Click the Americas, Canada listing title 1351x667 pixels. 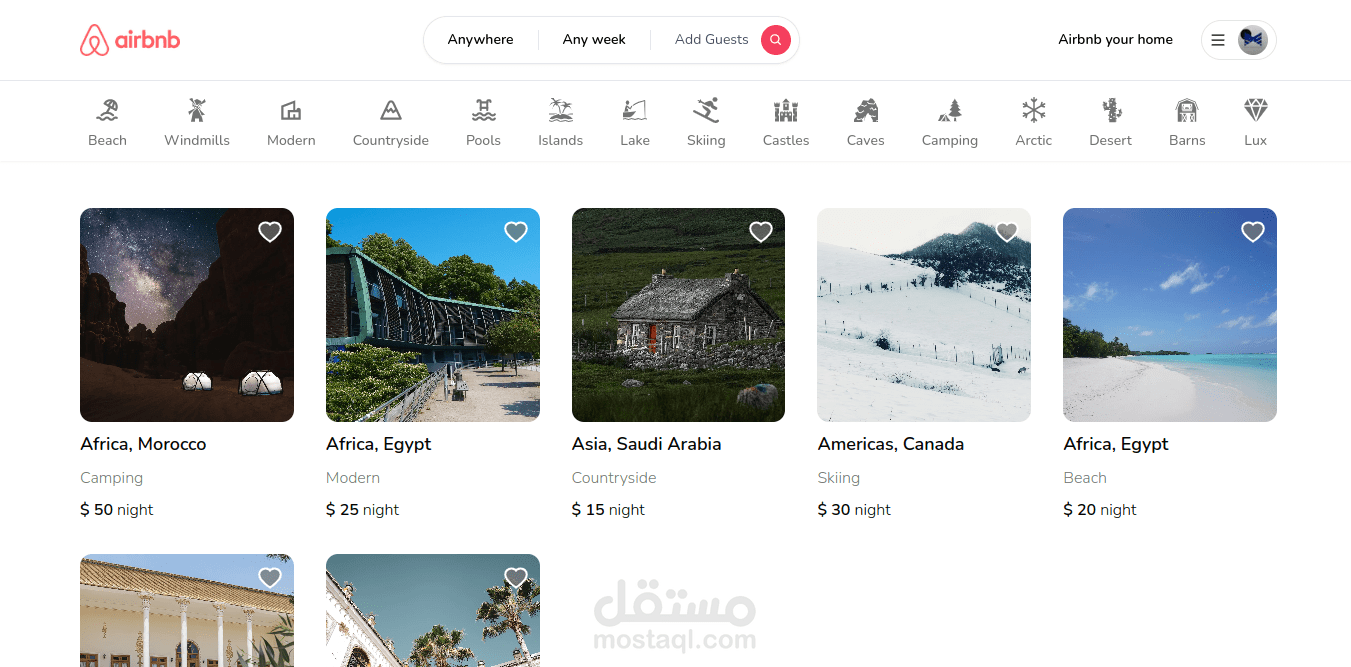[x=891, y=444]
